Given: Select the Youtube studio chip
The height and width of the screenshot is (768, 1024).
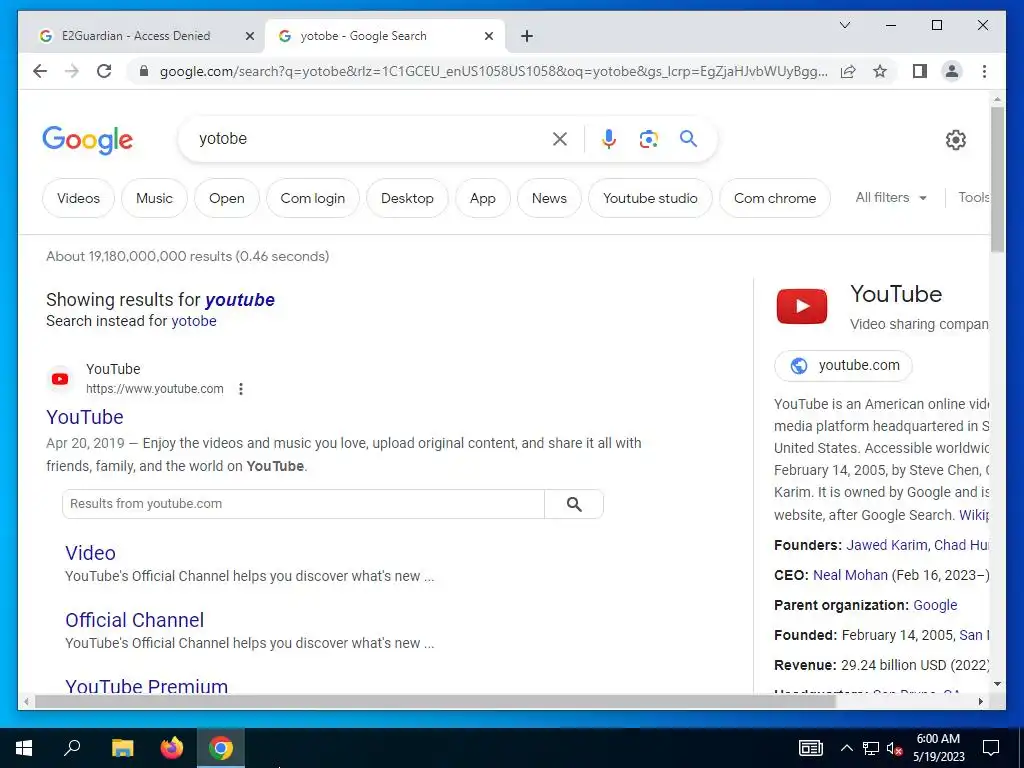Looking at the screenshot, I should point(650,198).
